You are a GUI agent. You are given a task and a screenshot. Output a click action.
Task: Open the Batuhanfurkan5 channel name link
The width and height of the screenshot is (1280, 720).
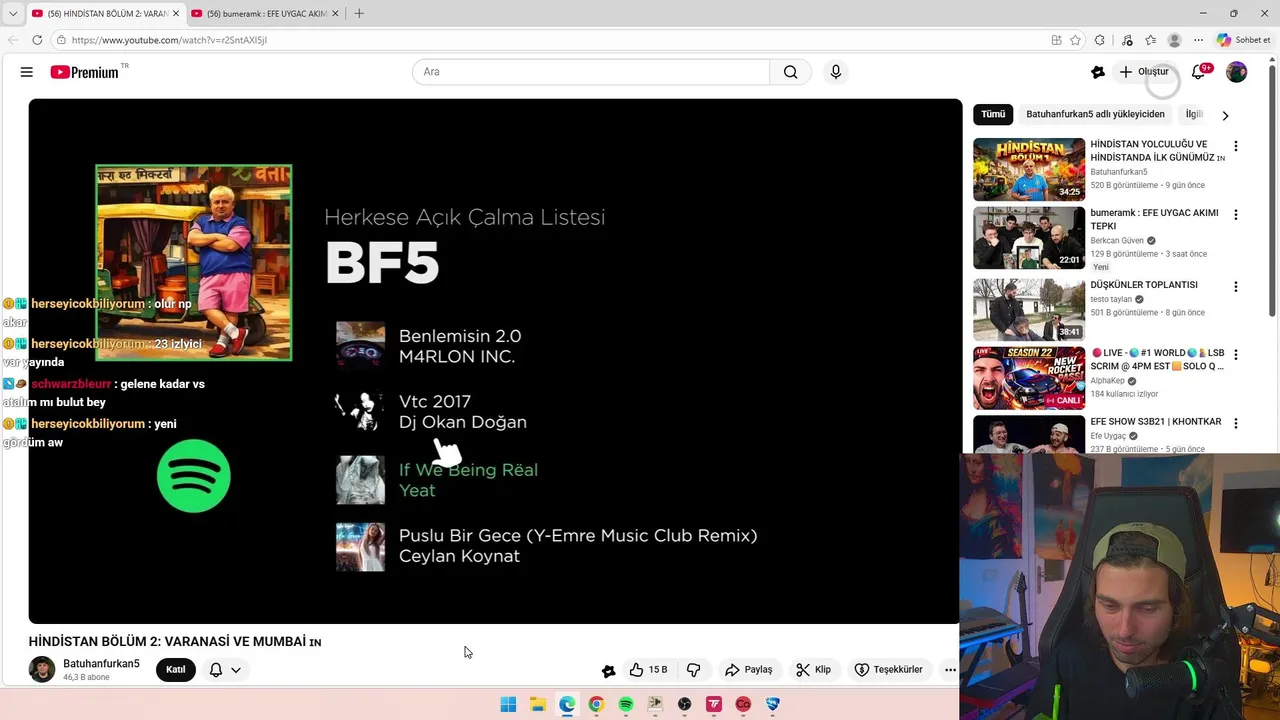[x=101, y=664]
